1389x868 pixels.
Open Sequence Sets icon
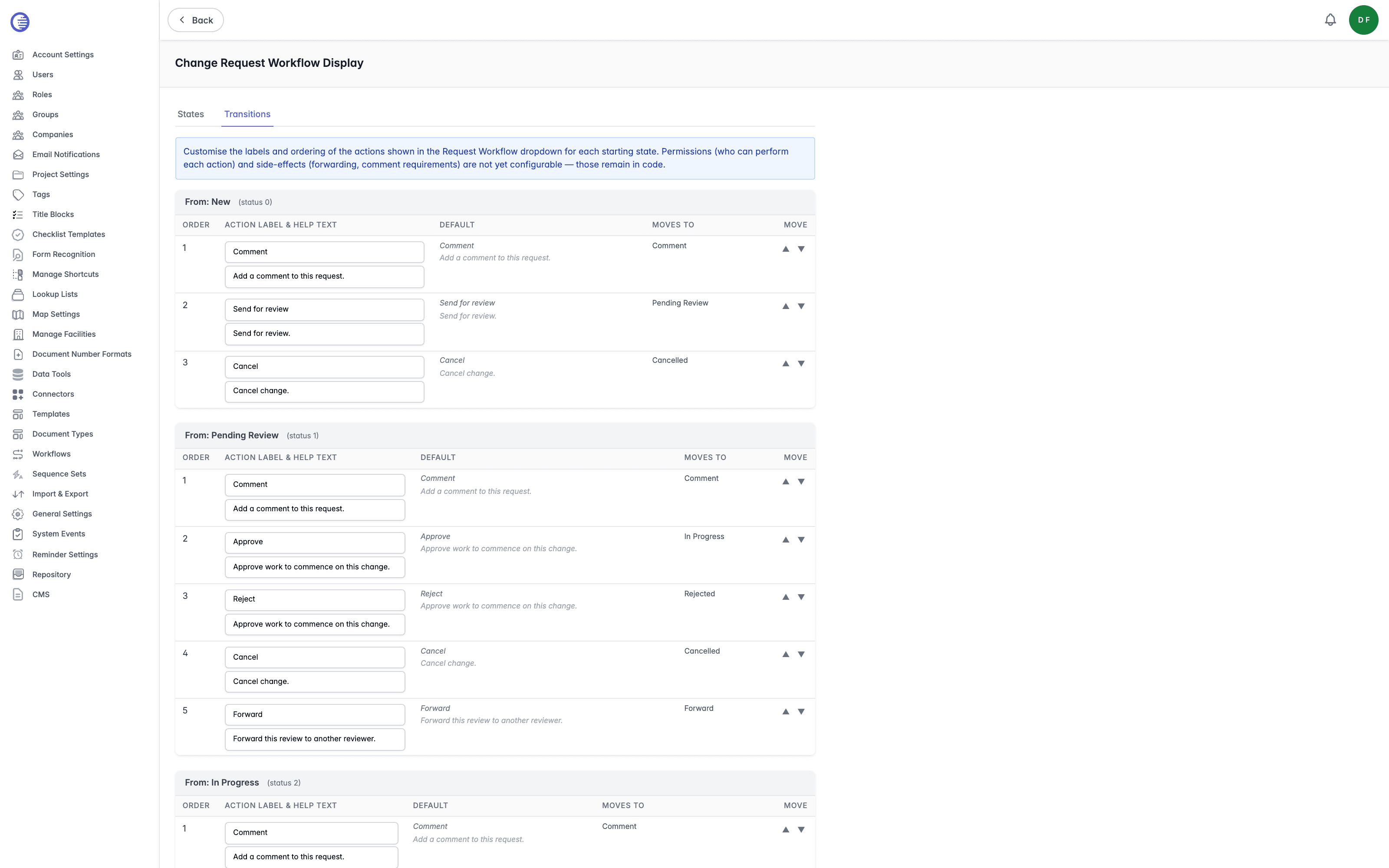pos(18,474)
